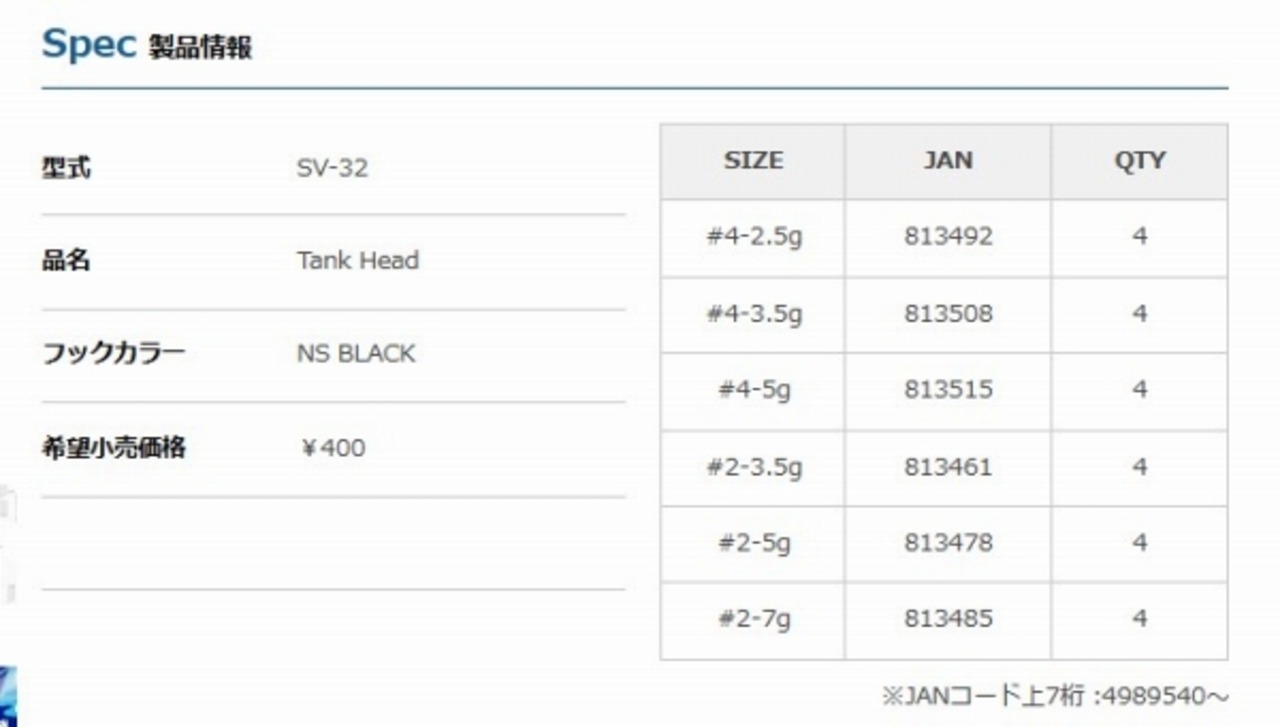Click the NS BLACK hook color value
1280x727 pixels.
tap(355, 354)
